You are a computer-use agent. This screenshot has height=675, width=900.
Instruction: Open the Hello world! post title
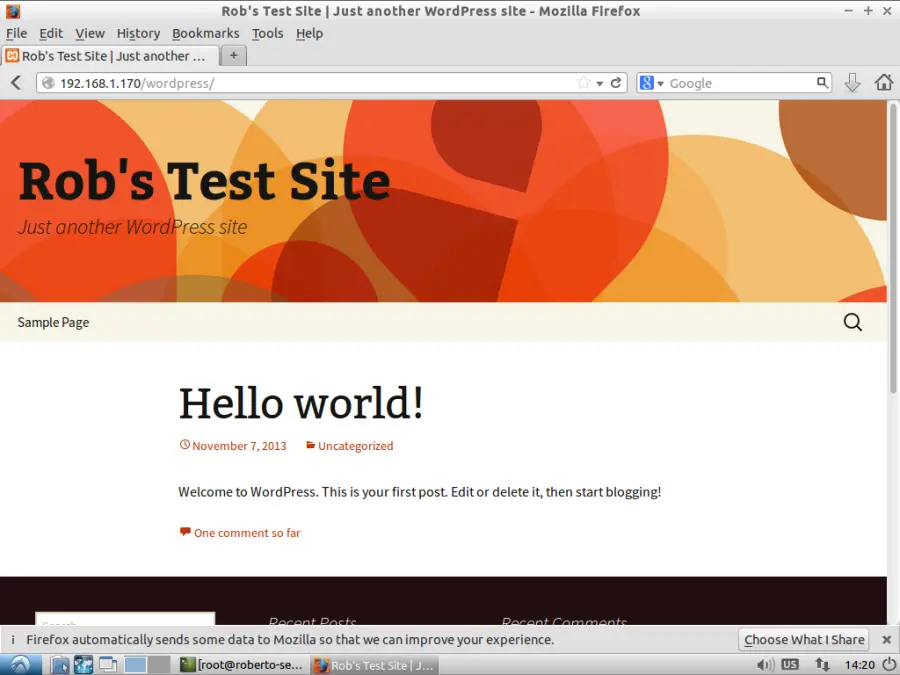tap(301, 403)
